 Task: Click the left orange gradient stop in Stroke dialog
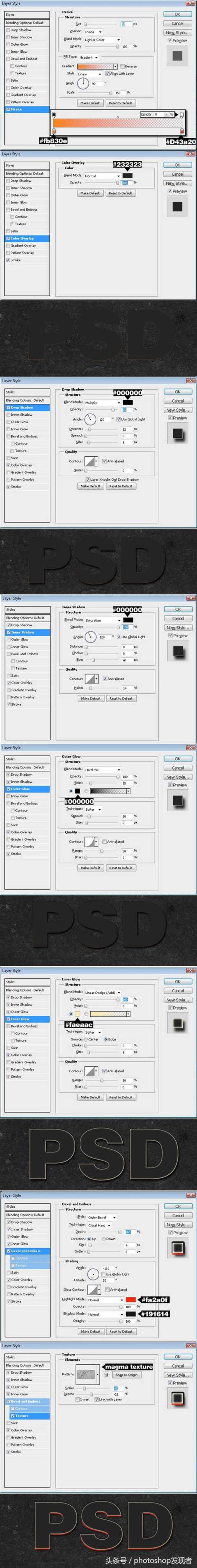54,130
